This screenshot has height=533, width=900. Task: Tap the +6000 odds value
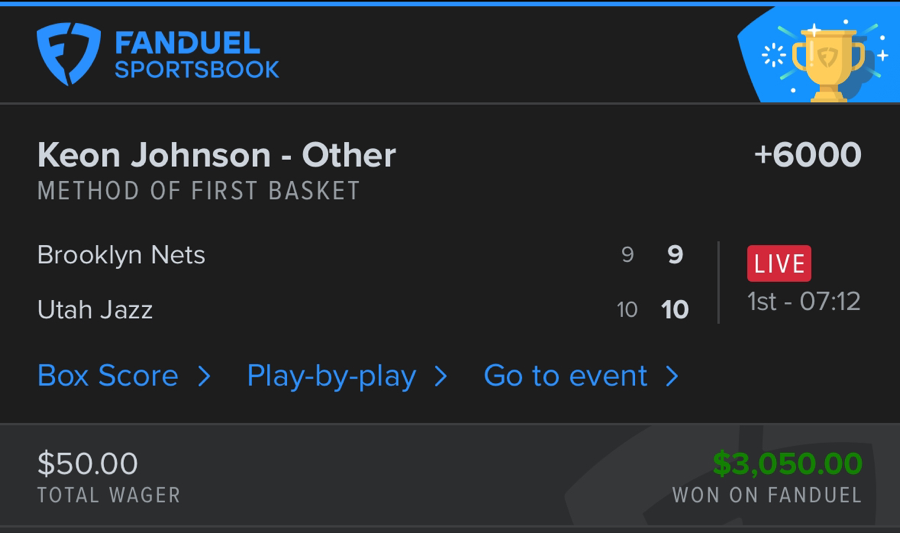click(x=807, y=155)
